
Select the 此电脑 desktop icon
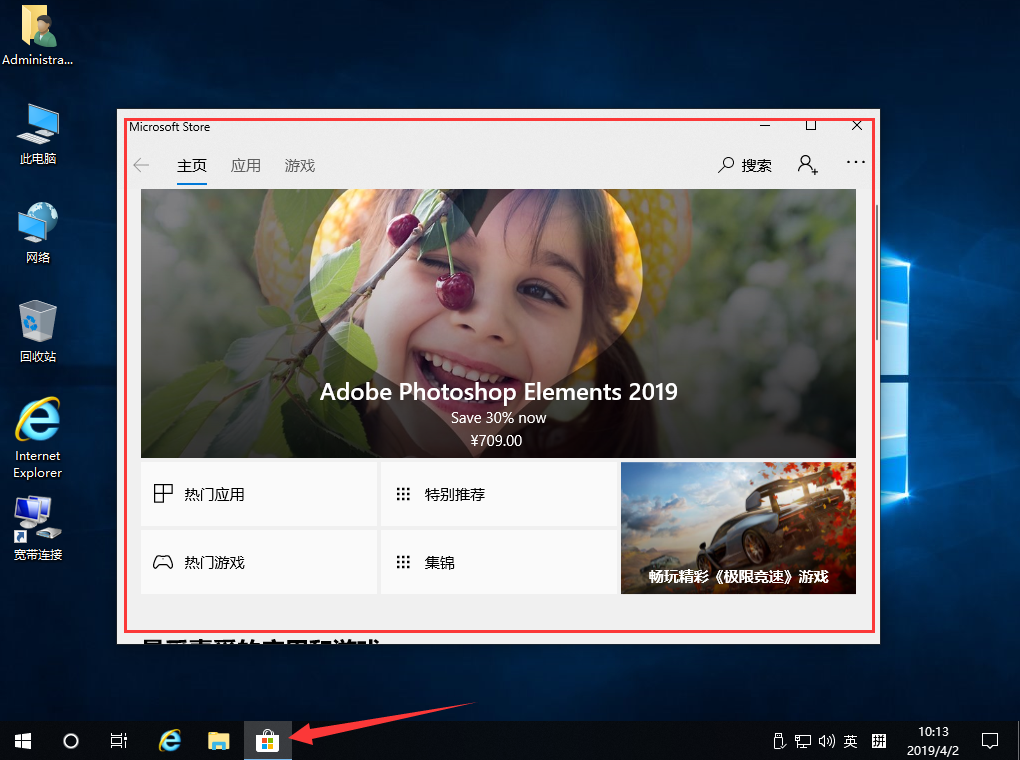[38, 135]
